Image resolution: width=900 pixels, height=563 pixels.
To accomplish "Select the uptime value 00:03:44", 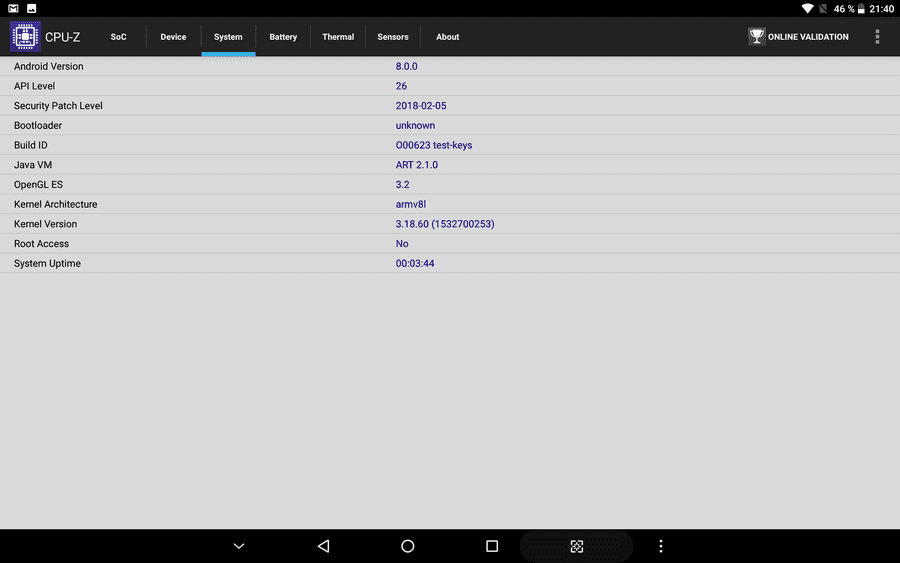I will pos(415,263).
